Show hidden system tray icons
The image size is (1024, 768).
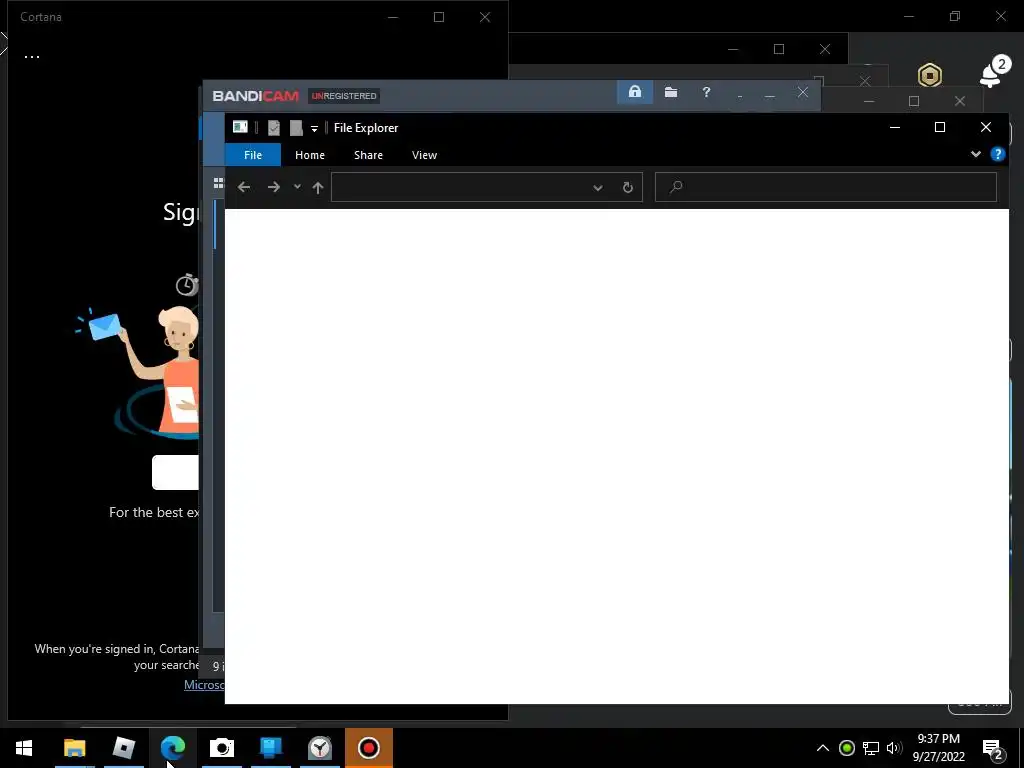point(823,748)
